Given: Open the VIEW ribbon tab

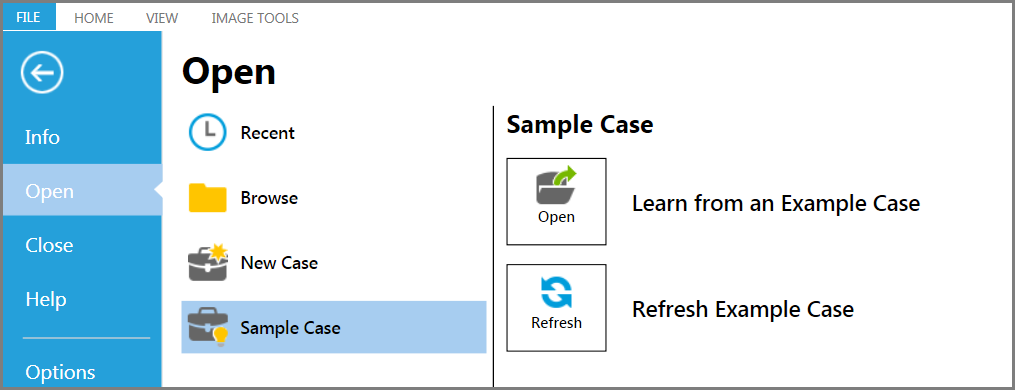Looking at the screenshot, I should 162,18.
